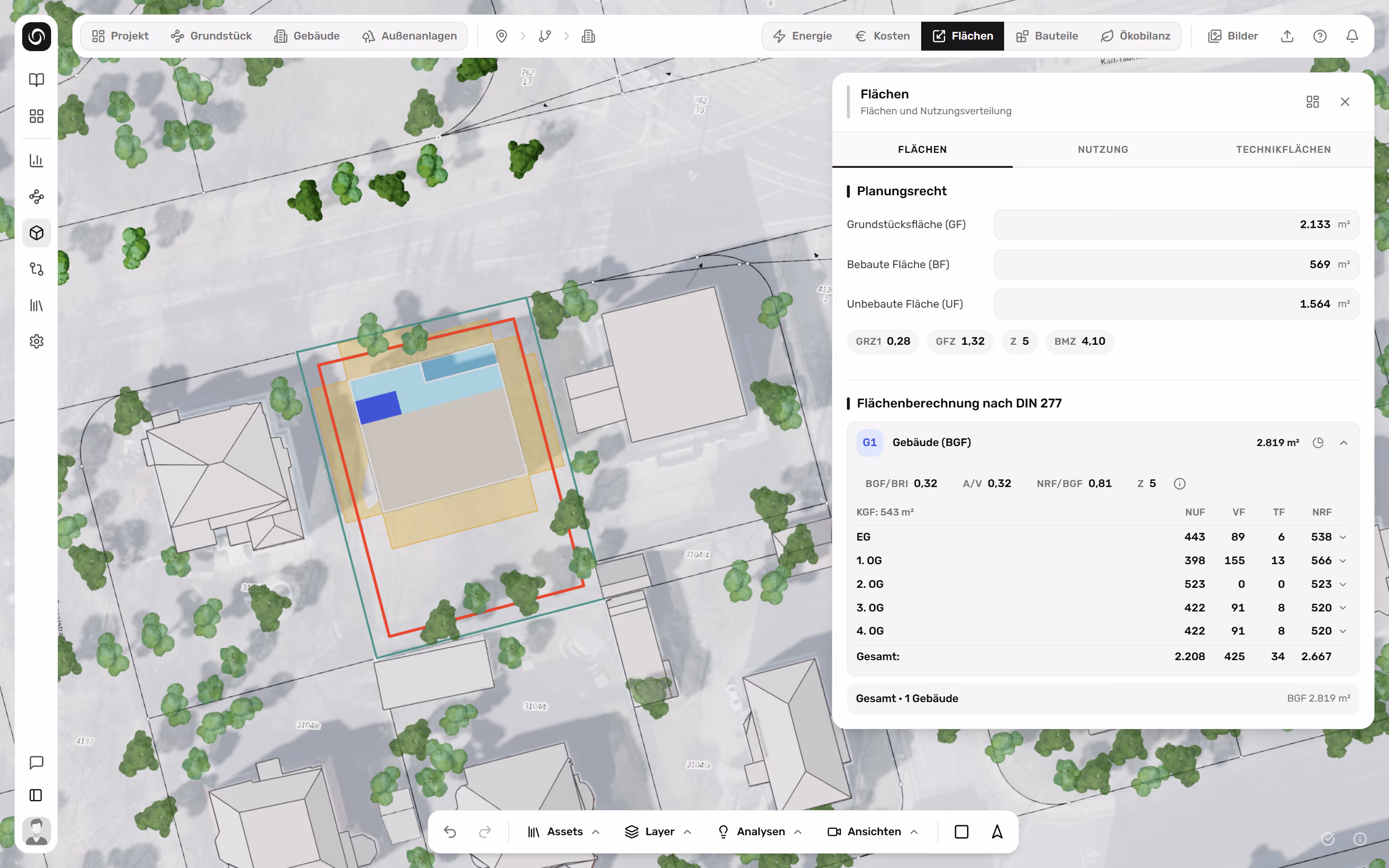Open the Analysen dropdown menu
The height and width of the screenshot is (868, 1389).
click(x=759, y=832)
